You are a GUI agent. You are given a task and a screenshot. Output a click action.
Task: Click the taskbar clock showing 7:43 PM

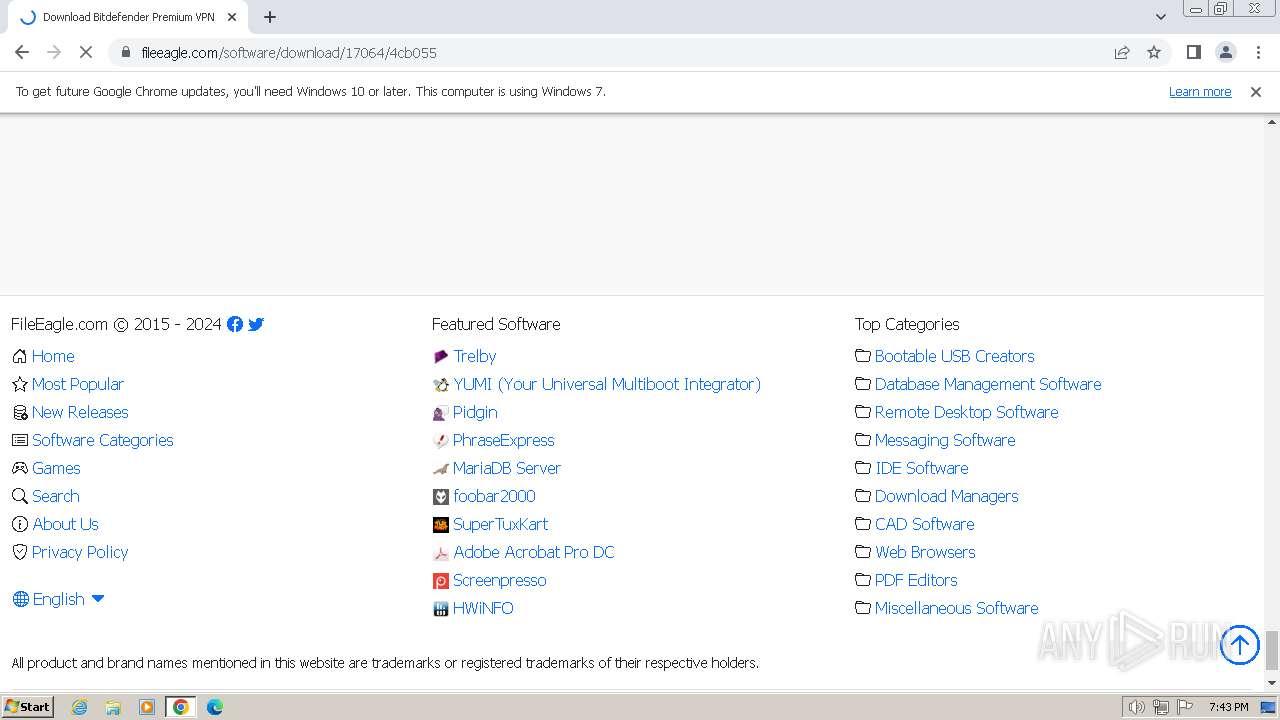click(x=1228, y=707)
